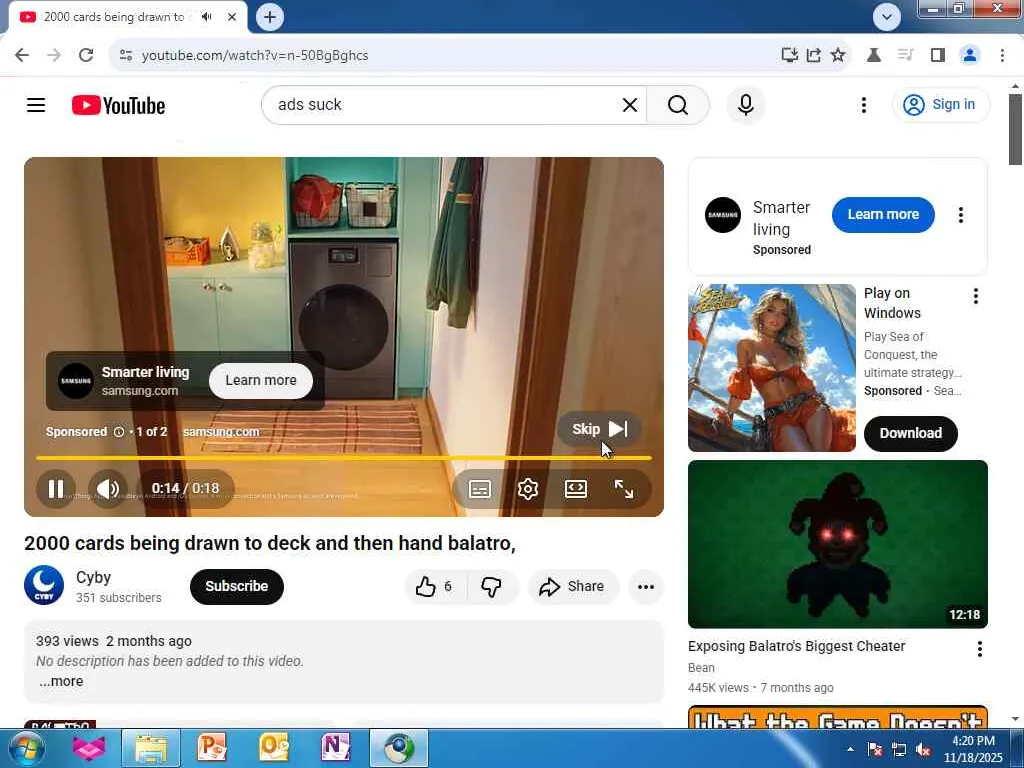
Task: Open options menu for Smarter living ad
Action: tap(960, 215)
